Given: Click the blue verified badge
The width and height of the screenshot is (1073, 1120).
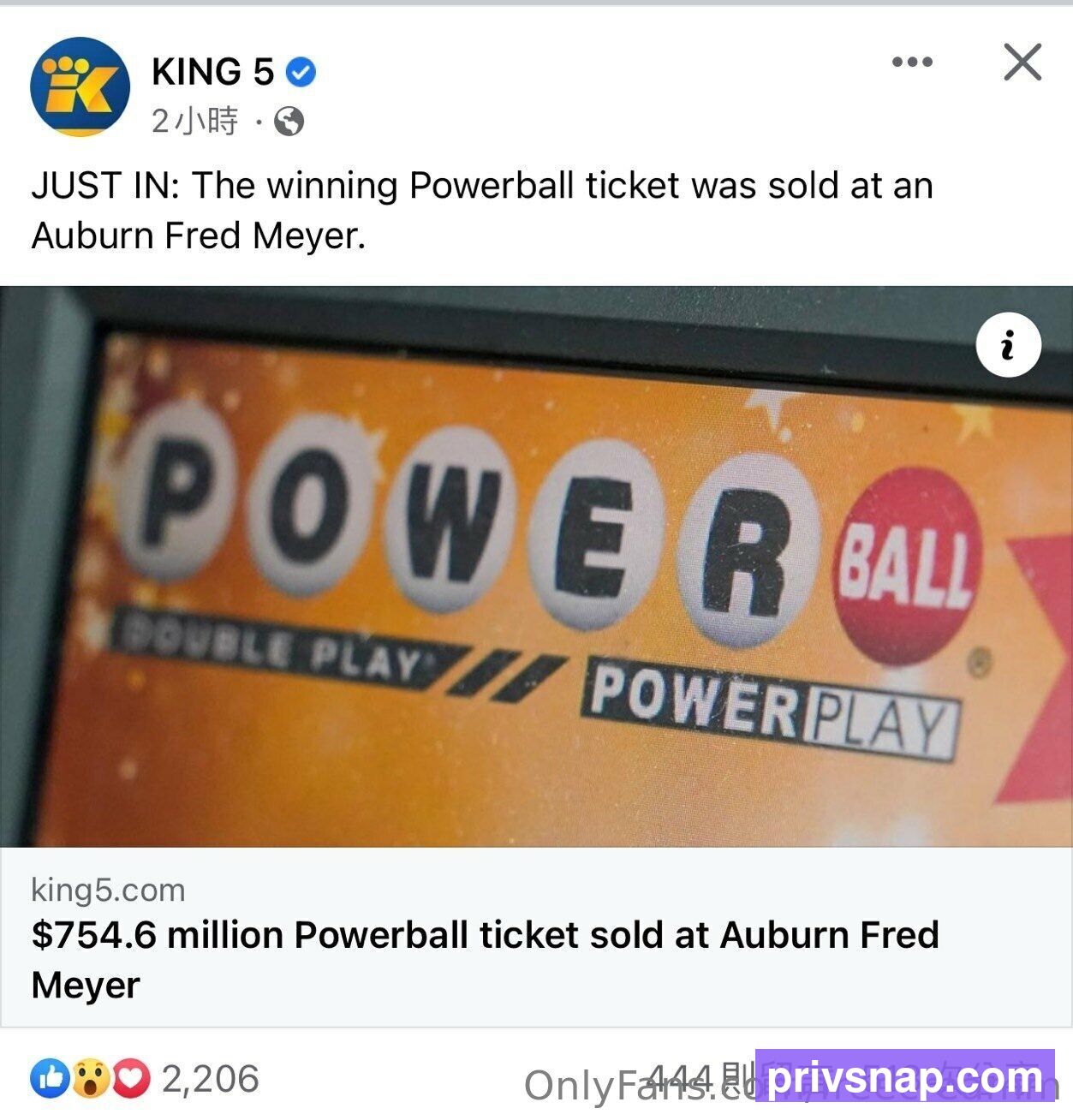Looking at the screenshot, I should [300, 72].
